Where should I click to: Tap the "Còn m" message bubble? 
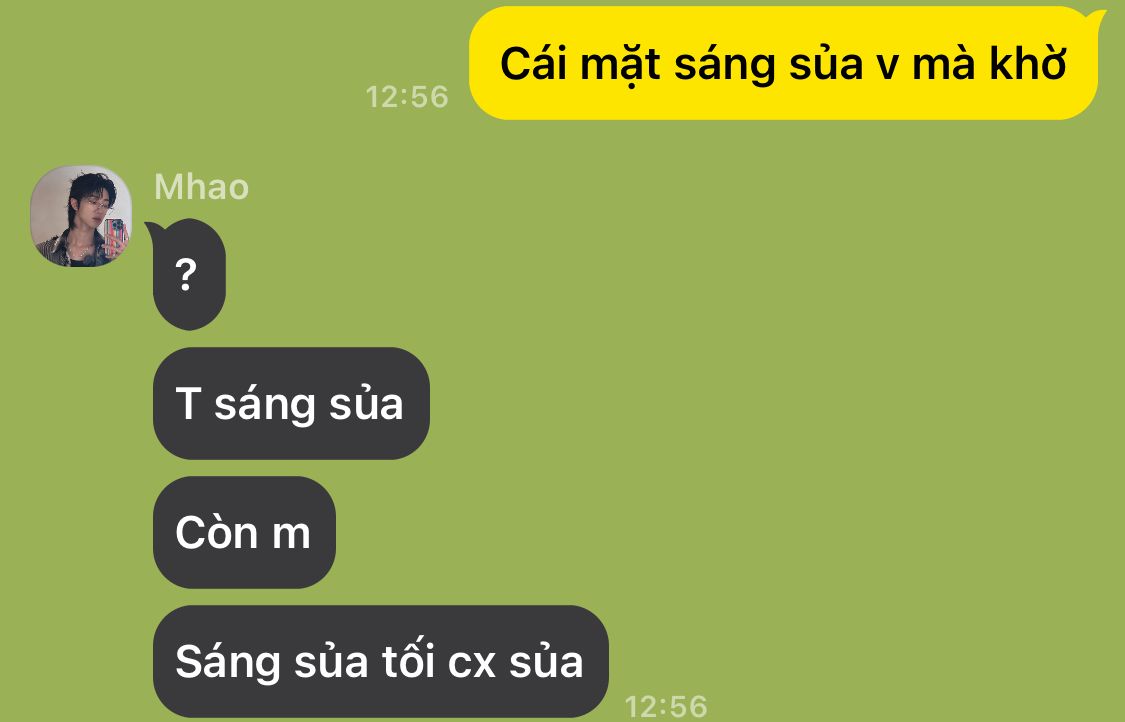[244, 533]
